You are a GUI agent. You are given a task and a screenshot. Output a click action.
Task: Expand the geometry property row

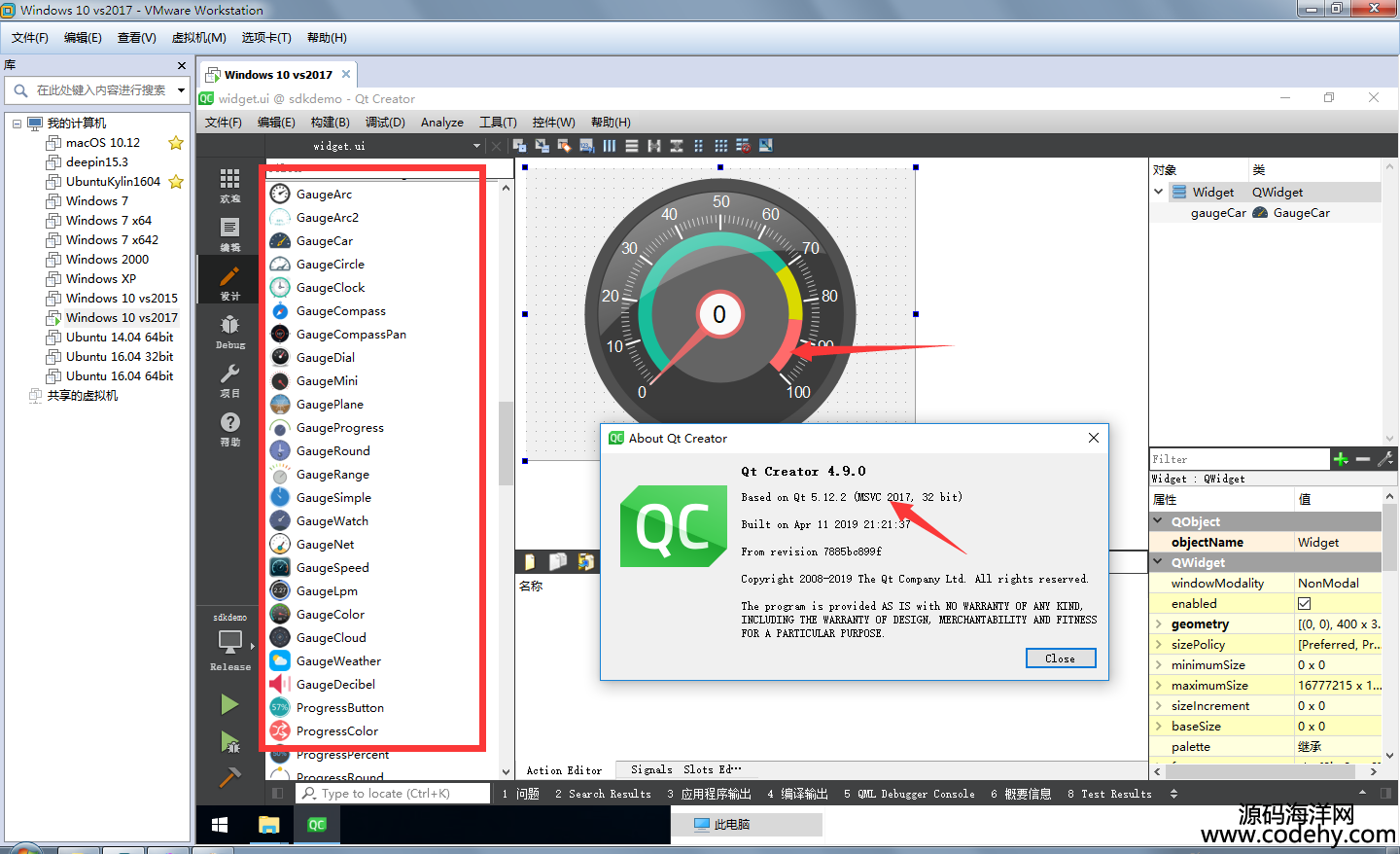click(1159, 624)
